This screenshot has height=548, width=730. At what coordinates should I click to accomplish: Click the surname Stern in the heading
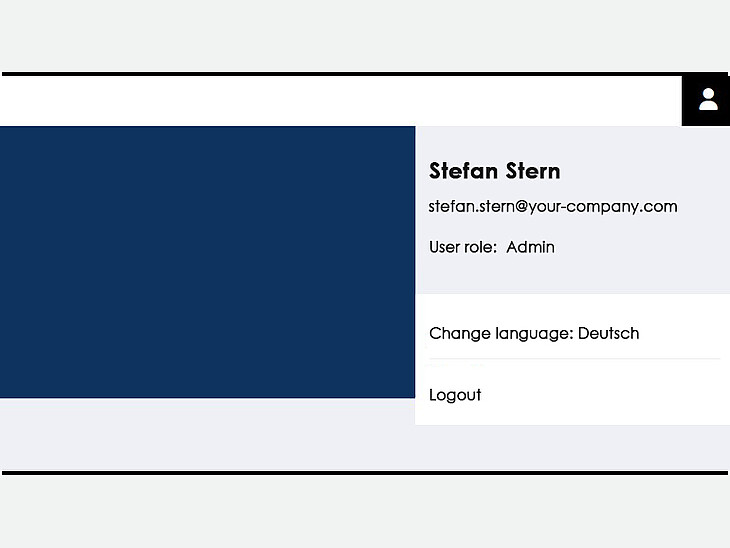click(533, 171)
